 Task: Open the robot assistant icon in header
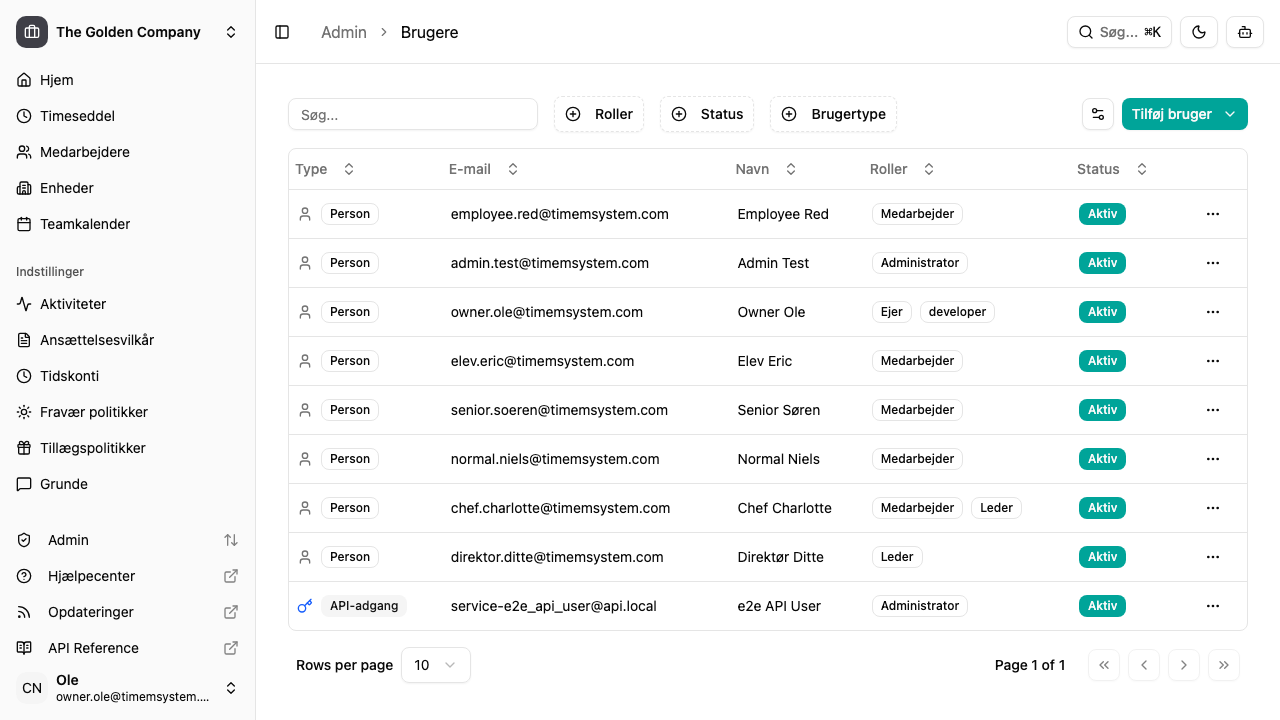click(1245, 32)
